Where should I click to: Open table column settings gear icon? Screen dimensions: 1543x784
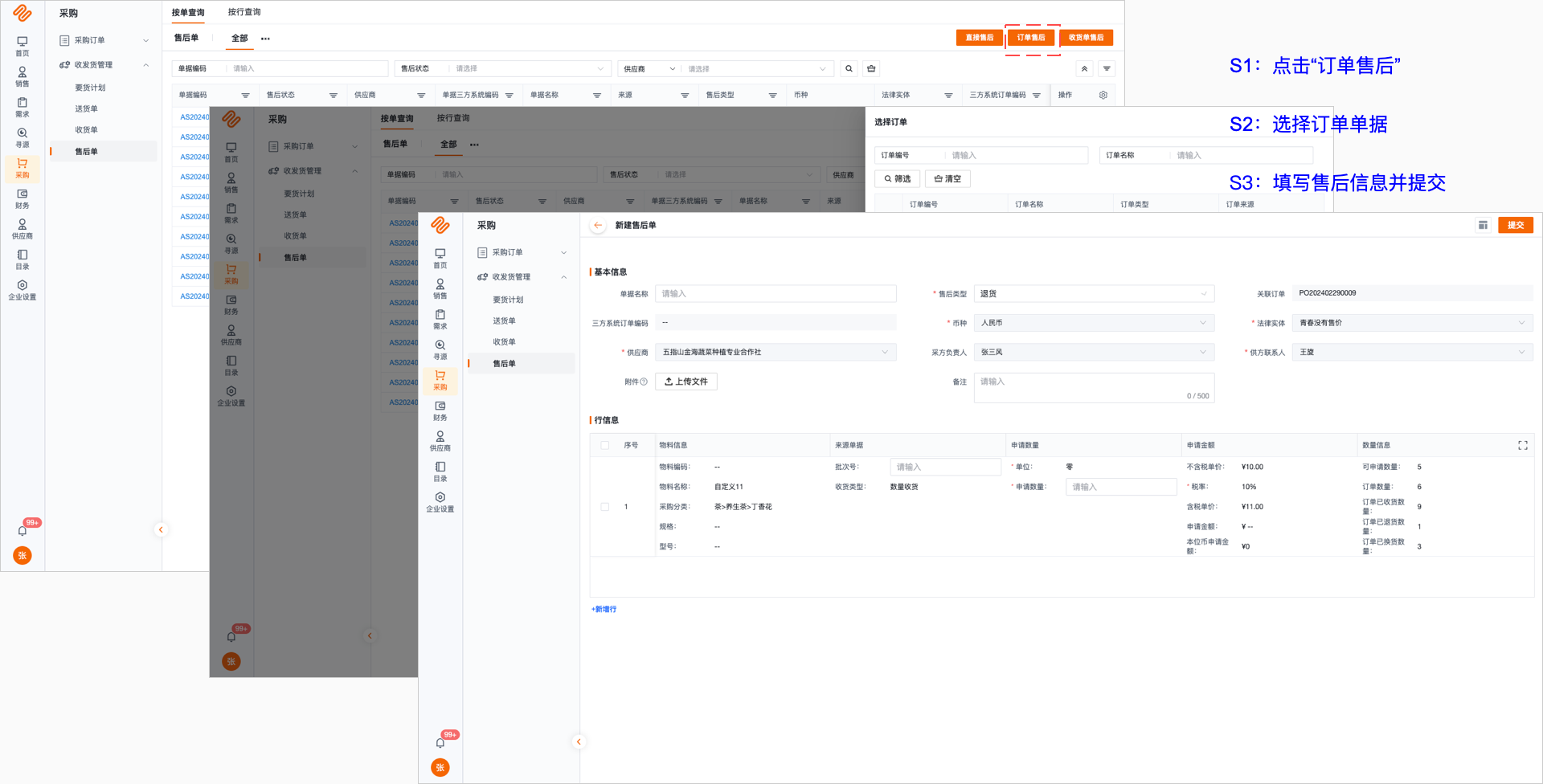[x=1103, y=95]
